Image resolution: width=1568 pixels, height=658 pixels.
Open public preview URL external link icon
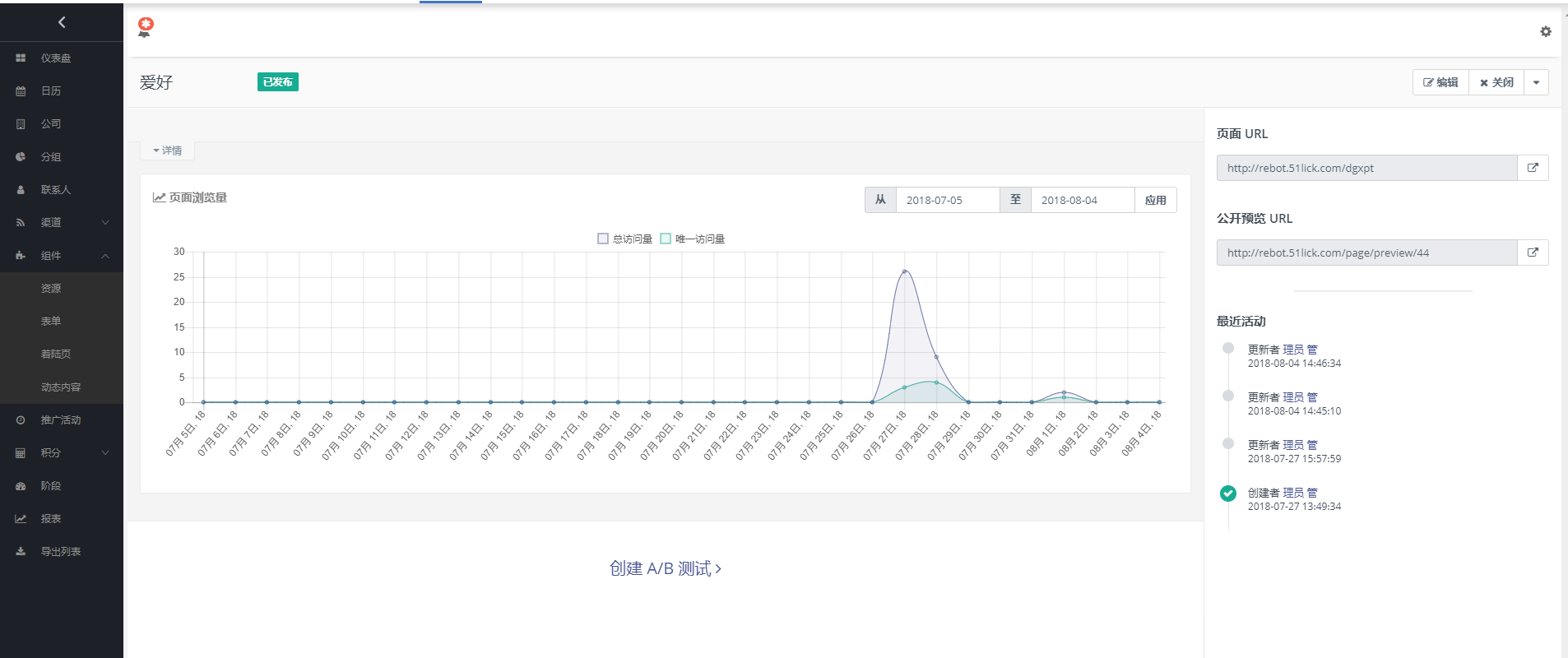[x=1533, y=253]
